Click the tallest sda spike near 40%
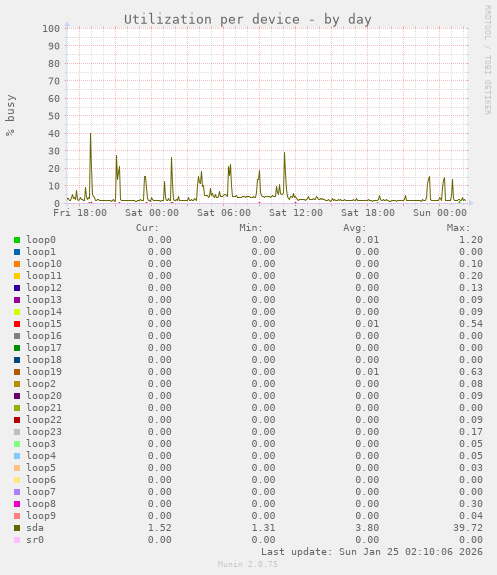 pos(91,134)
